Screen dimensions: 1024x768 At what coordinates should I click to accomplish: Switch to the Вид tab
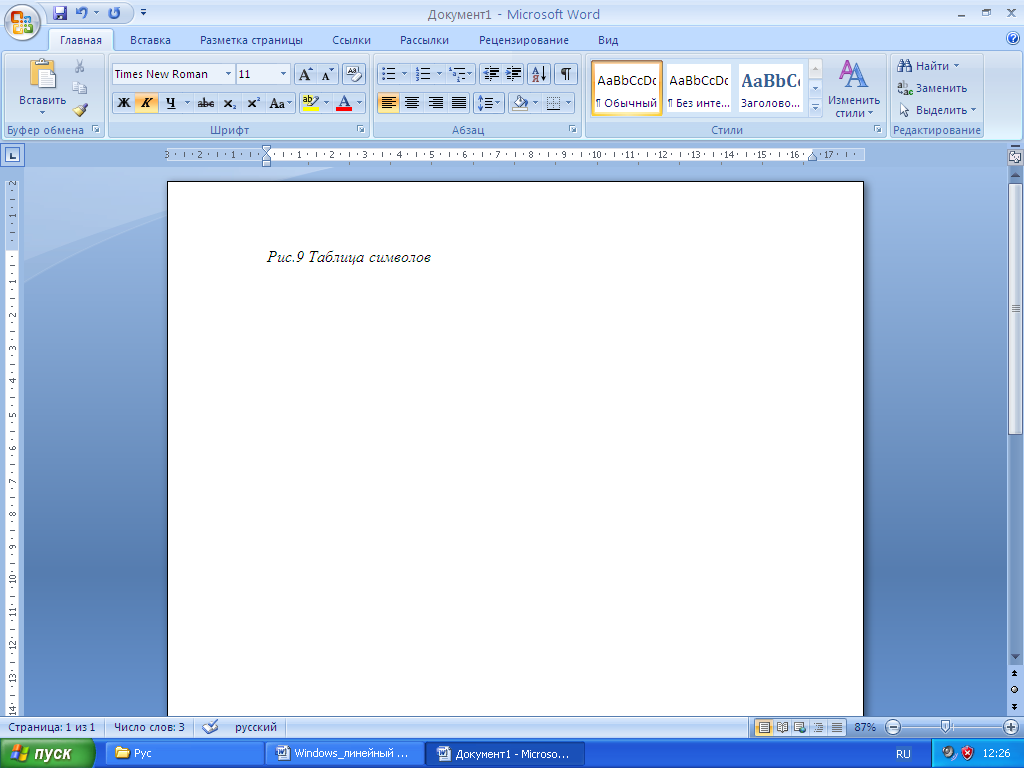(x=608, y=40)
